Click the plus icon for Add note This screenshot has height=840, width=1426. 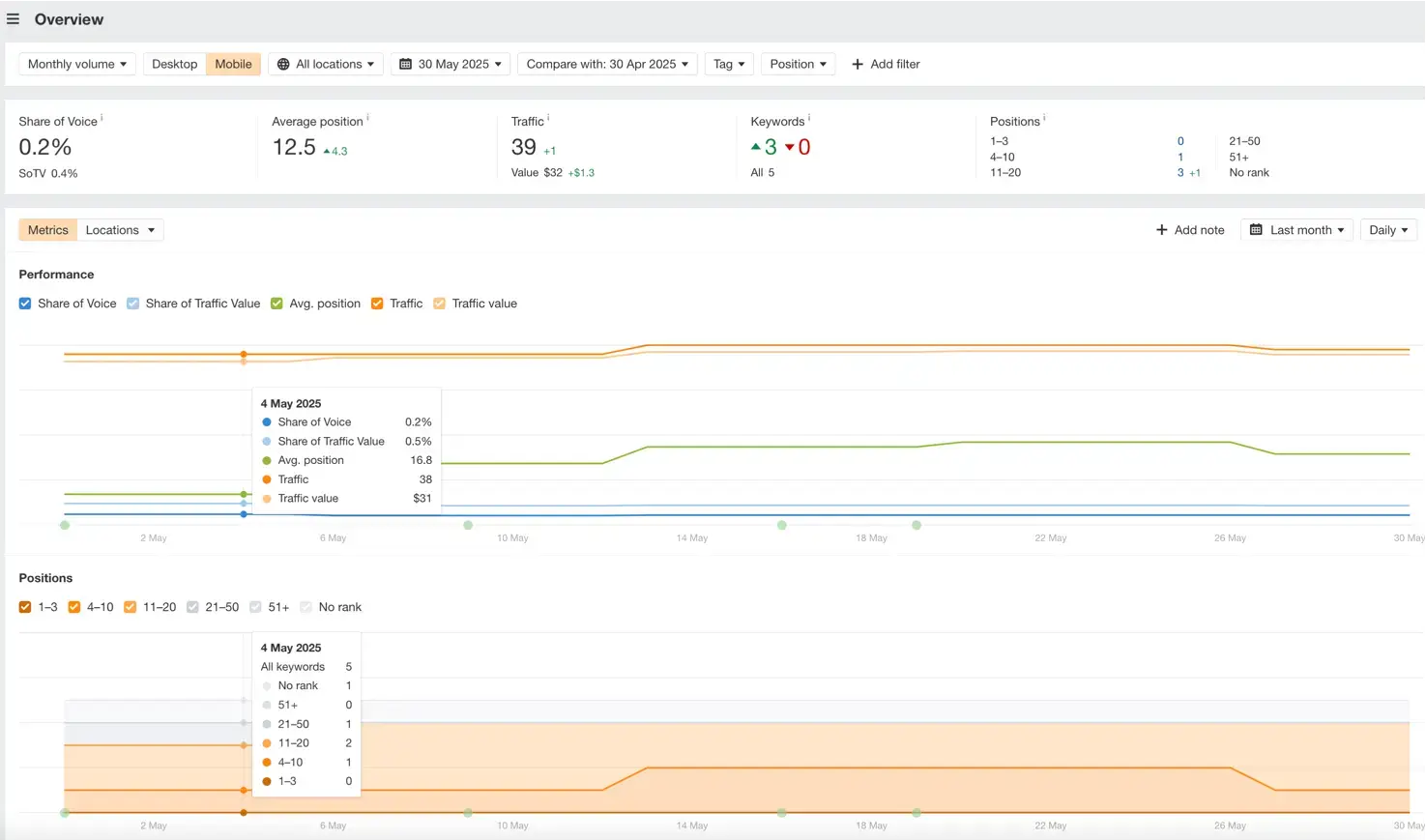[x=1161, y=230]
